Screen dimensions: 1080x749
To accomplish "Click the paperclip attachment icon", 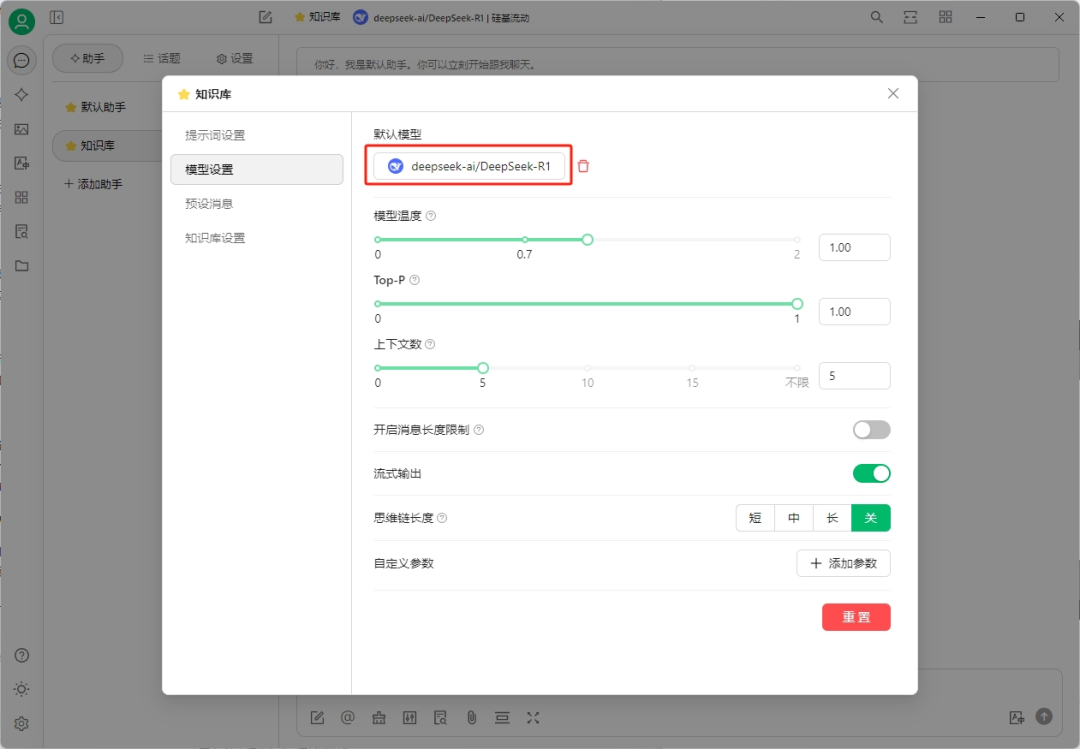I will point(472,718).
